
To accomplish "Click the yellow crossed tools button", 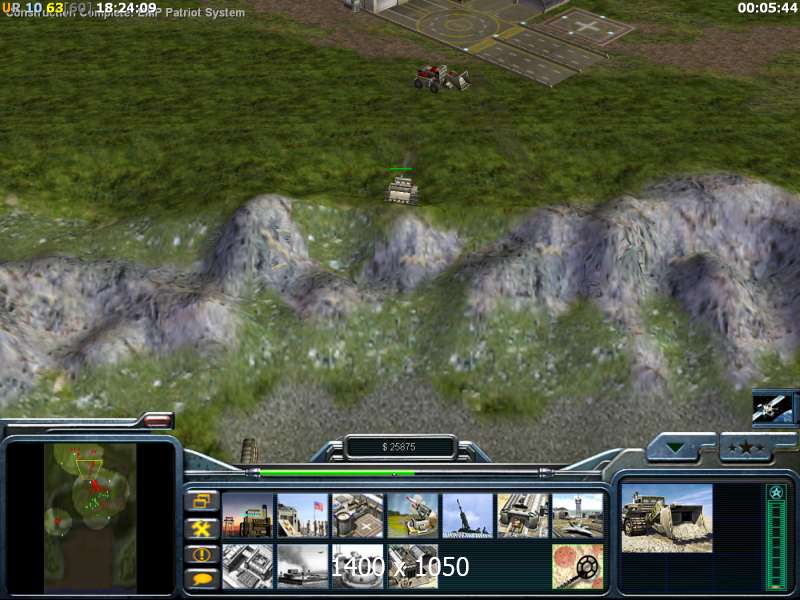I will click(202, 529).
